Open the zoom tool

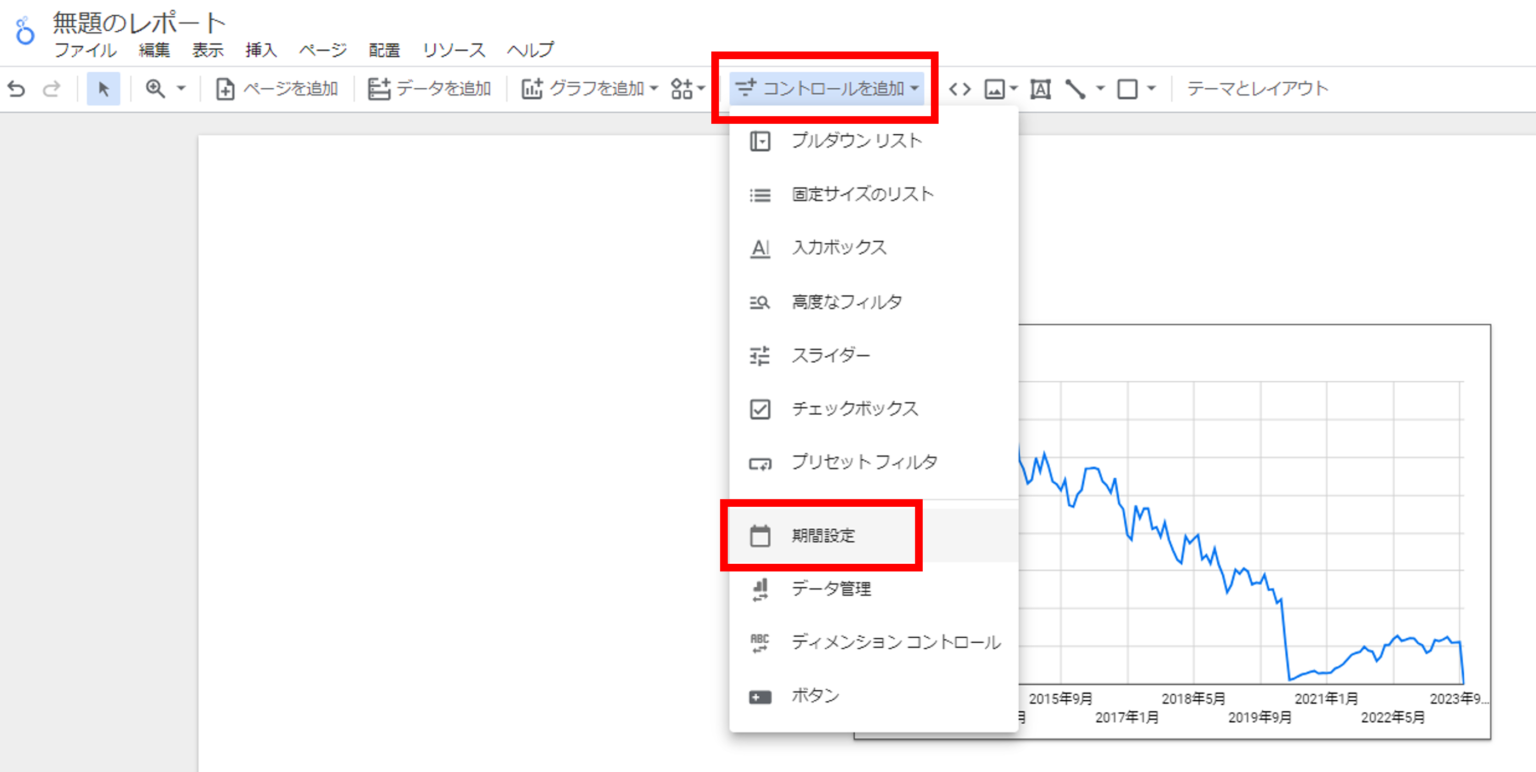click(x=156, y=88)
